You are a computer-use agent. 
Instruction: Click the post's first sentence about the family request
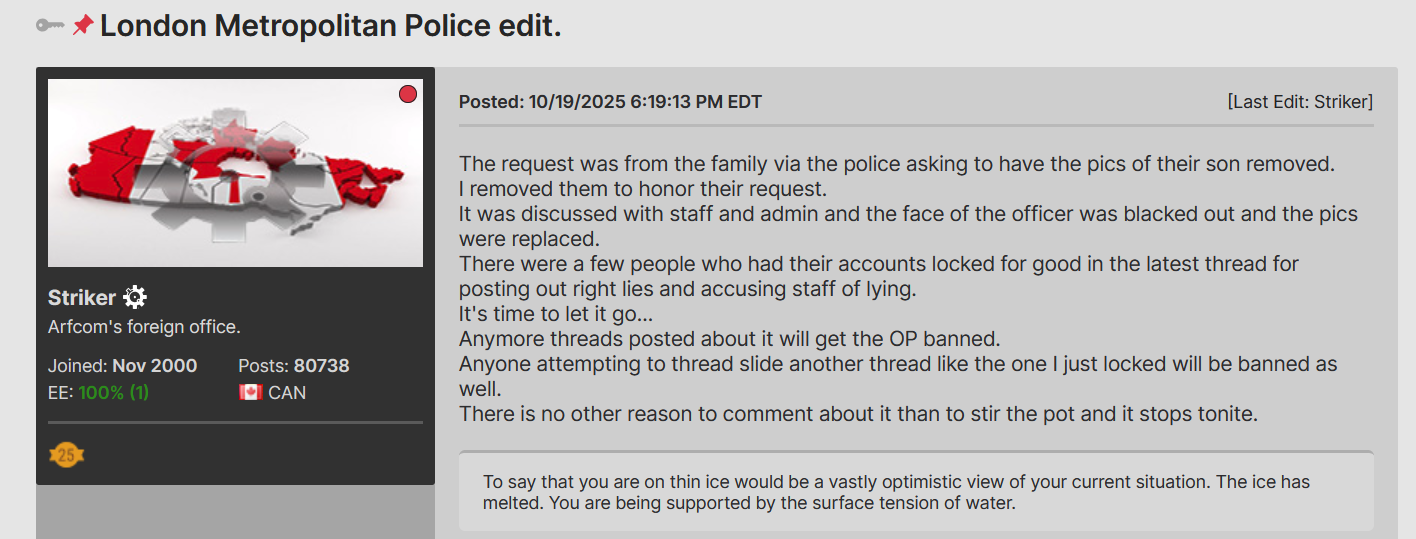[897, 164]
